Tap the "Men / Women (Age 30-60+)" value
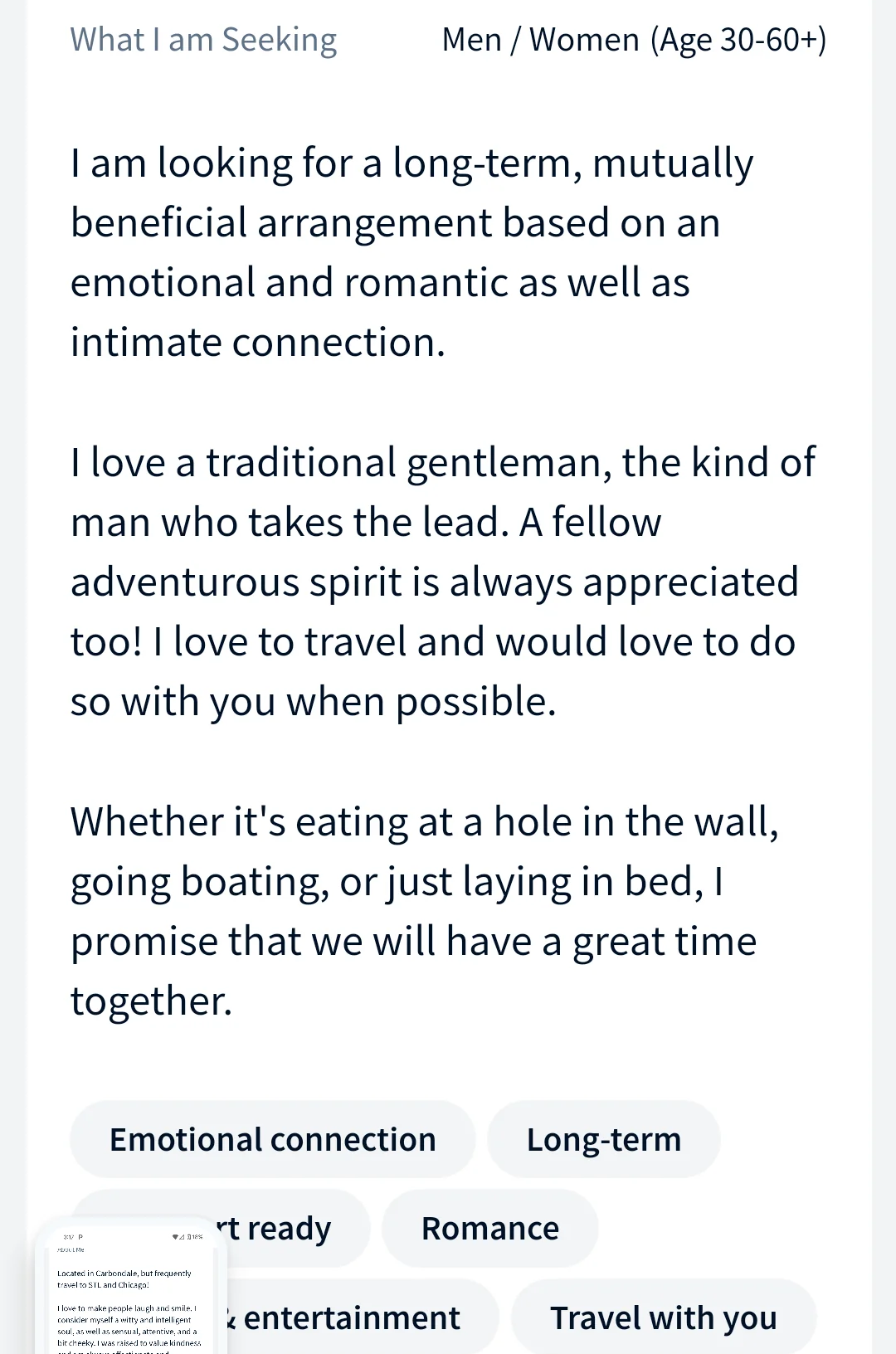The height and width of the screenshot is (1354, 896). 634,40
